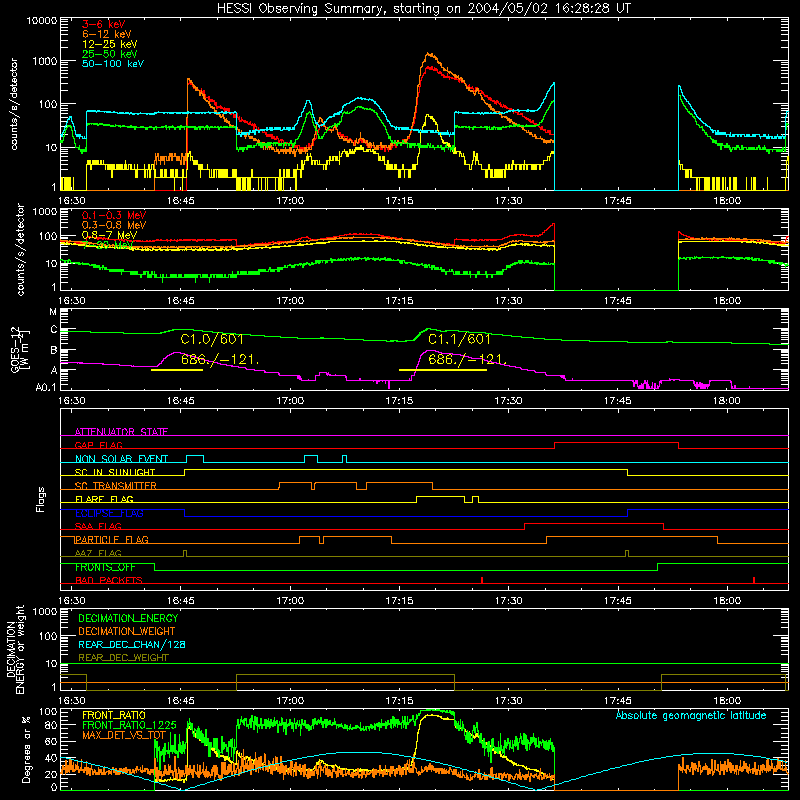Click the 0.3-0.8 MeV legend entry

click(114, 225)
